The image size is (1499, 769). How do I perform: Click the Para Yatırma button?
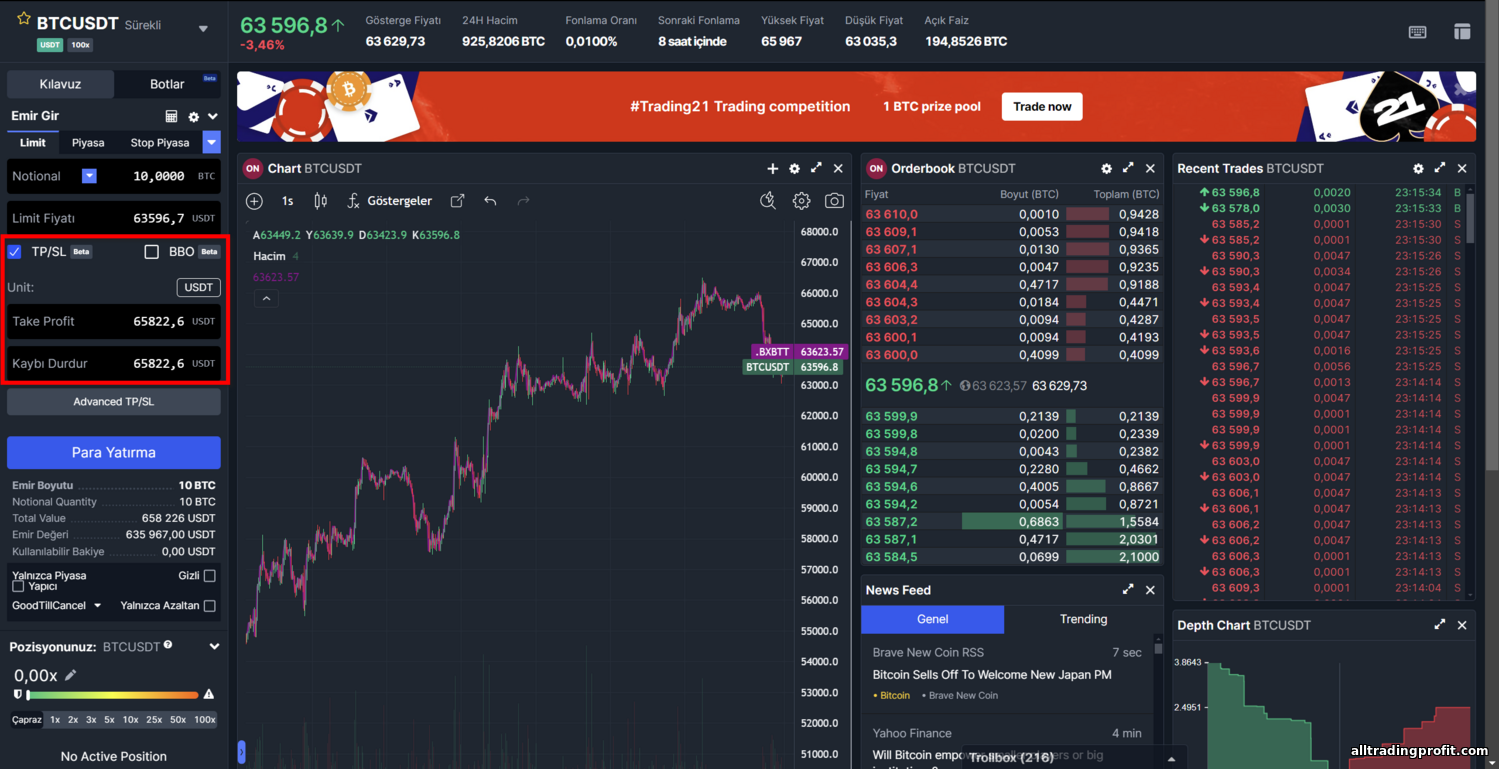pyautogui.click(x=114, y=453)
